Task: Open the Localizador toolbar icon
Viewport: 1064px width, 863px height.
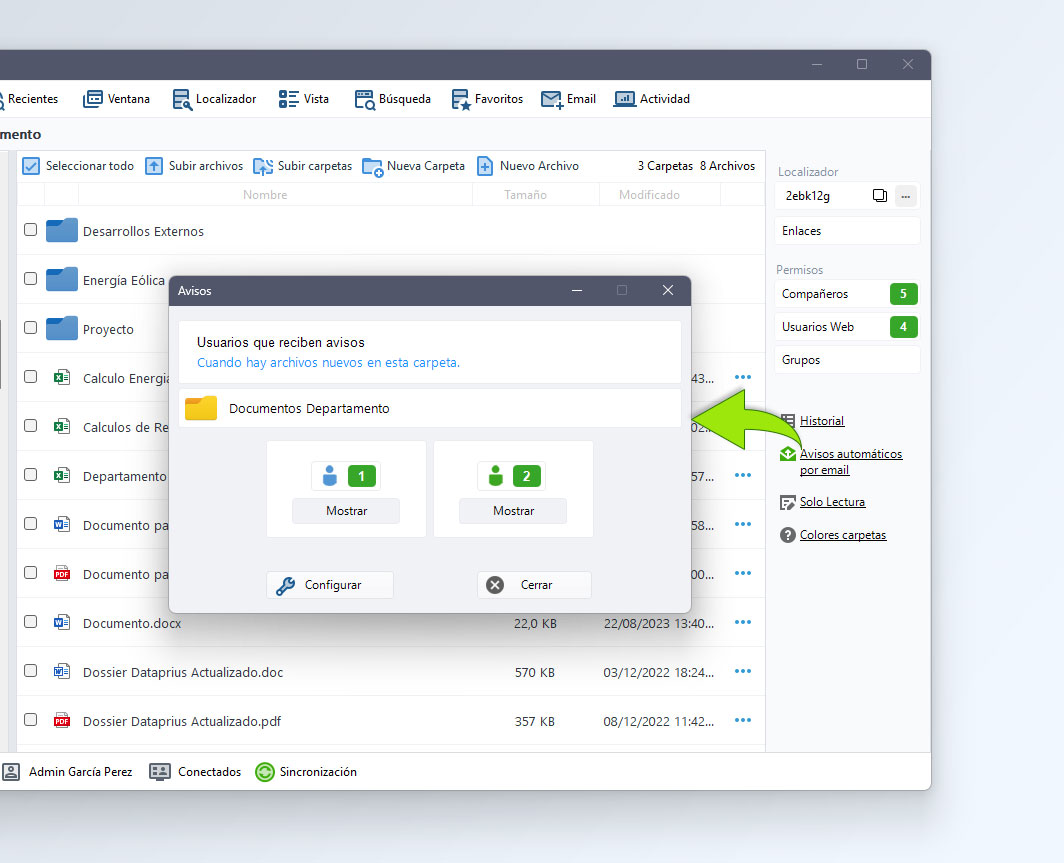Action: [x=183, y=99]
